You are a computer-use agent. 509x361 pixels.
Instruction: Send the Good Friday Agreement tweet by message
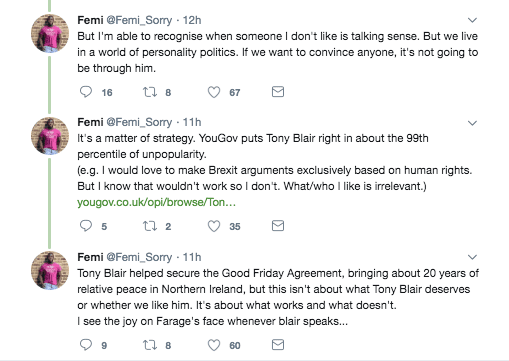coord(278,345)
